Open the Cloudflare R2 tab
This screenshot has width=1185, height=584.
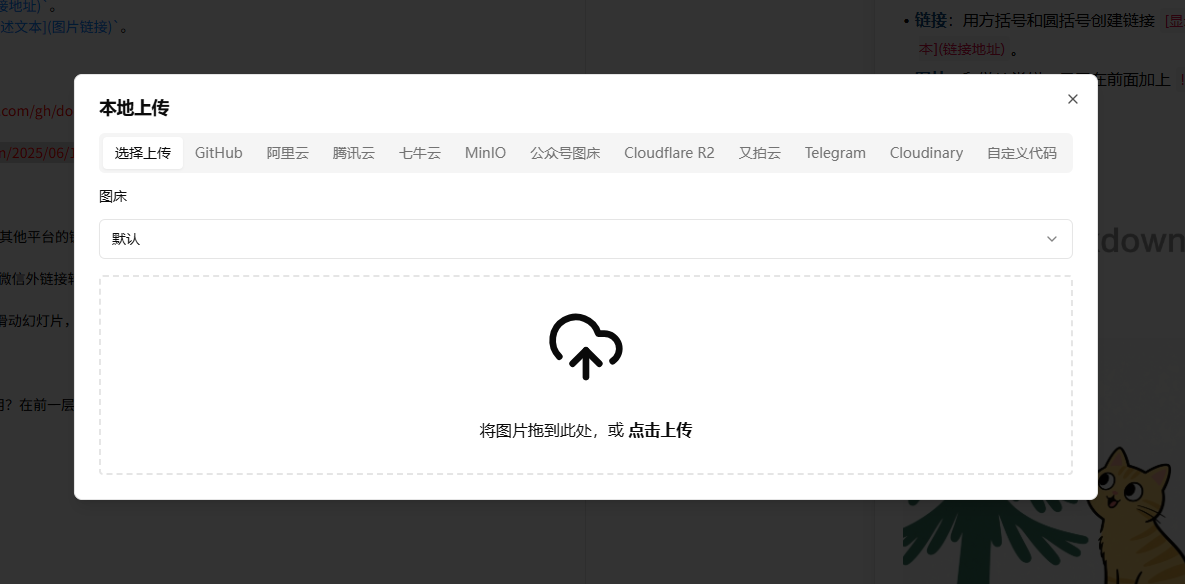669,153
